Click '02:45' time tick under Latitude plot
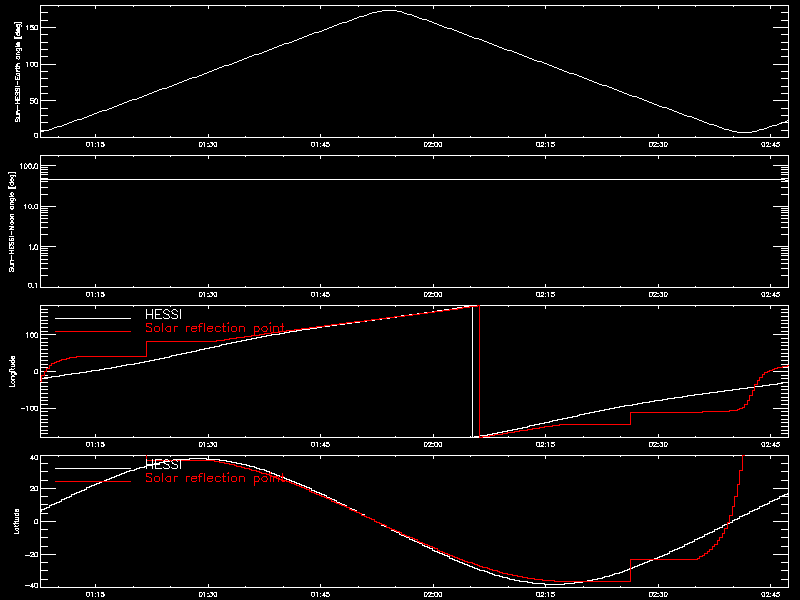The width and height of the screenshot is (800, 600). [770, 595]
